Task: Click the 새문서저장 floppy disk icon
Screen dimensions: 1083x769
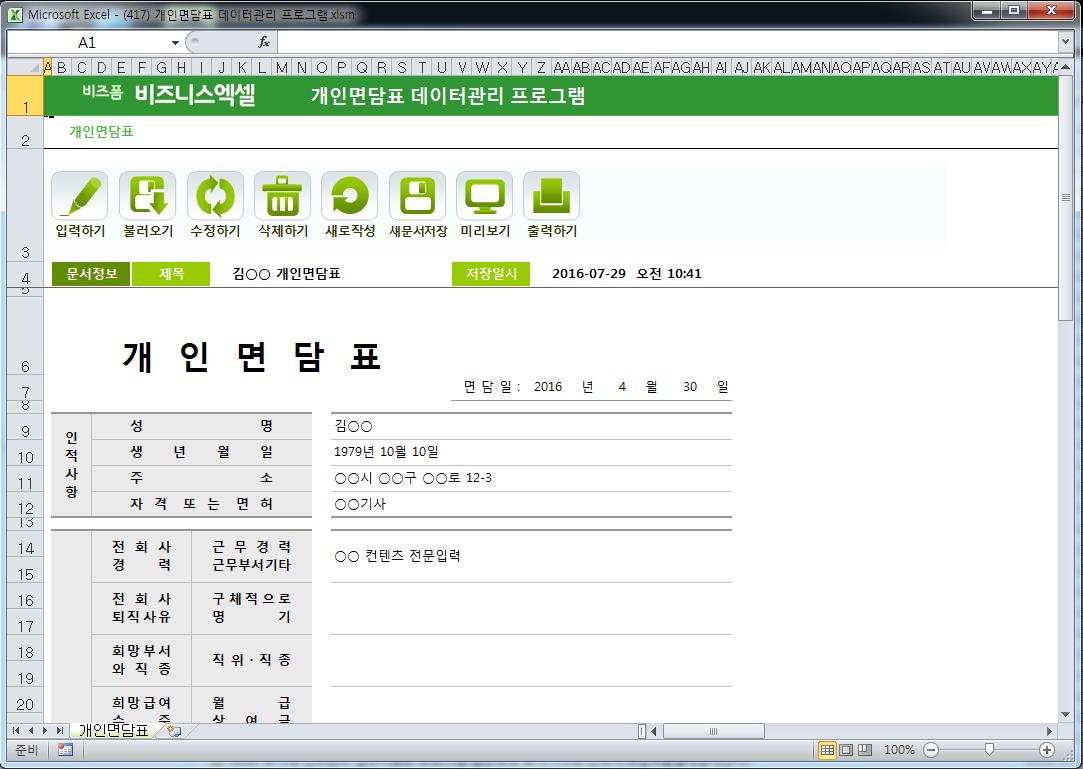Action: tap(417, 197)
